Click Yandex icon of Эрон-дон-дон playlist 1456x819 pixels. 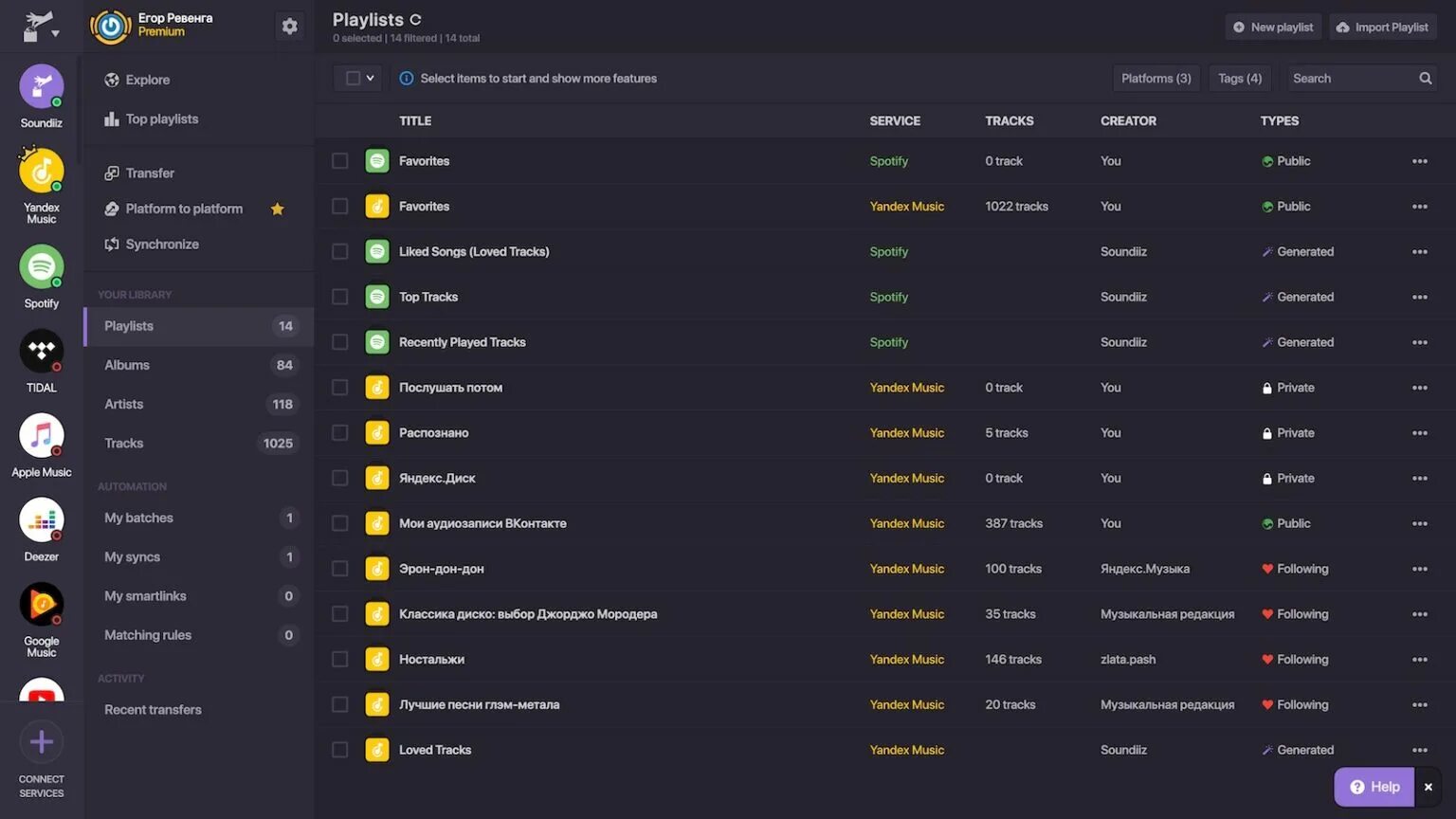point(377,569)
